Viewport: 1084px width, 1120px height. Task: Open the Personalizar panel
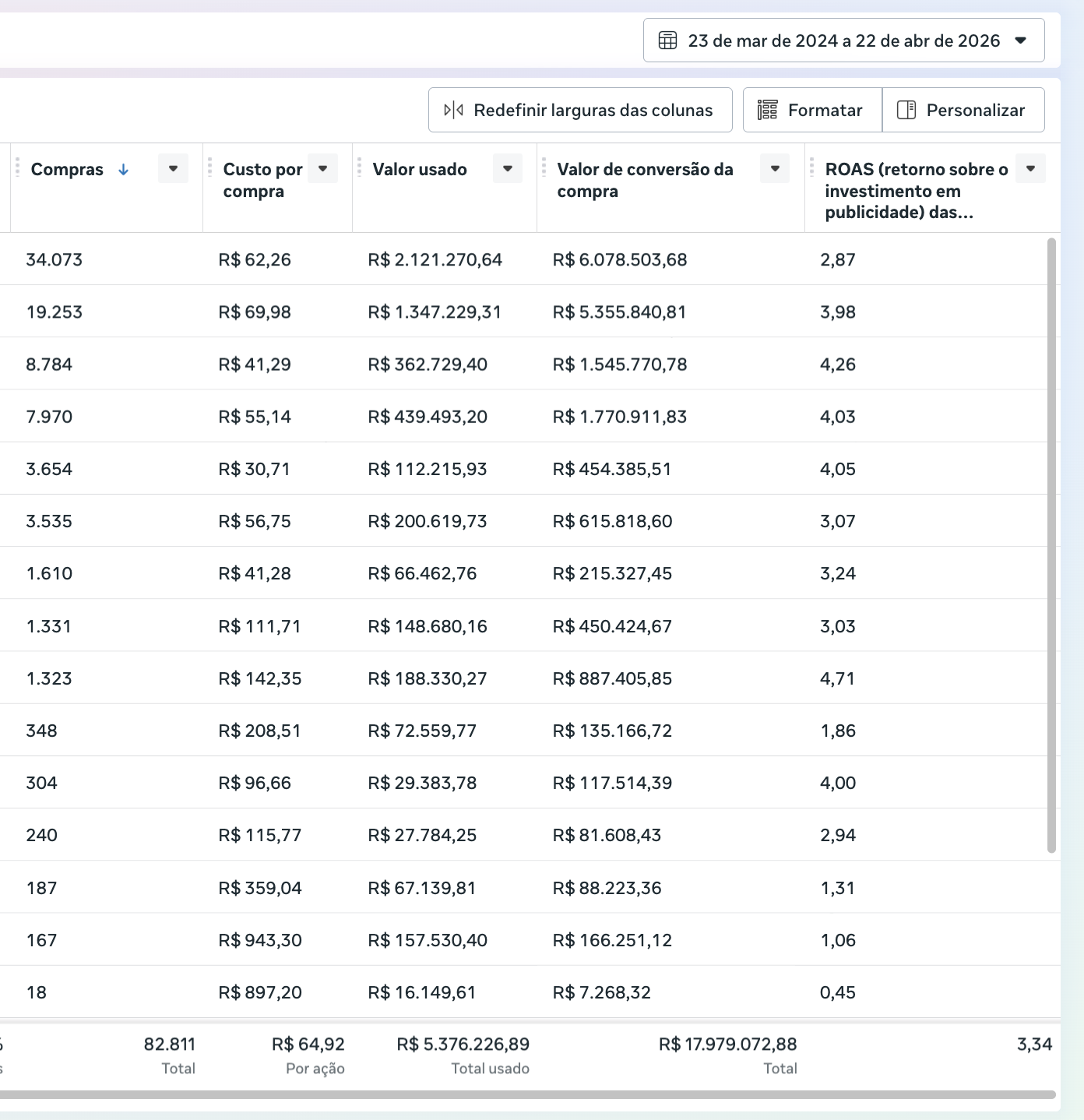coord(963,110)
